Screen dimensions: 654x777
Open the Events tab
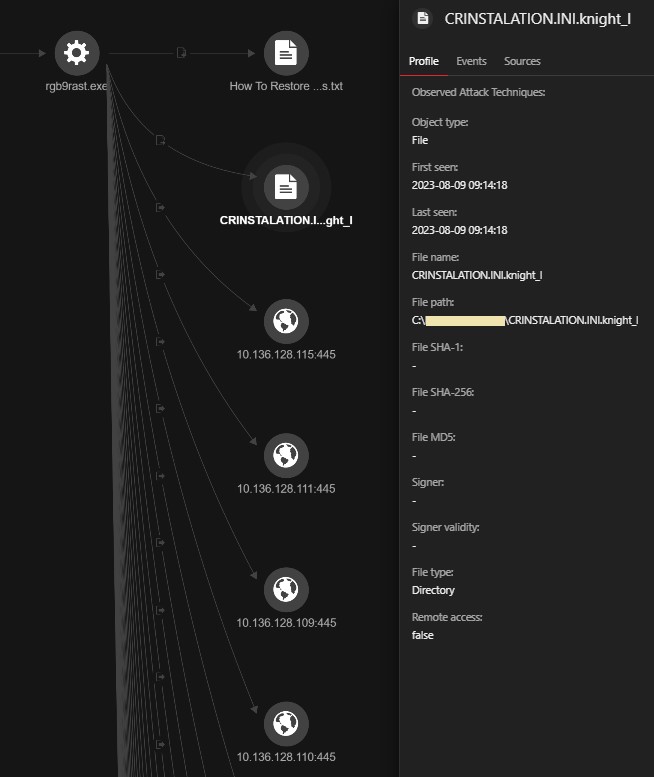point(471,61)
